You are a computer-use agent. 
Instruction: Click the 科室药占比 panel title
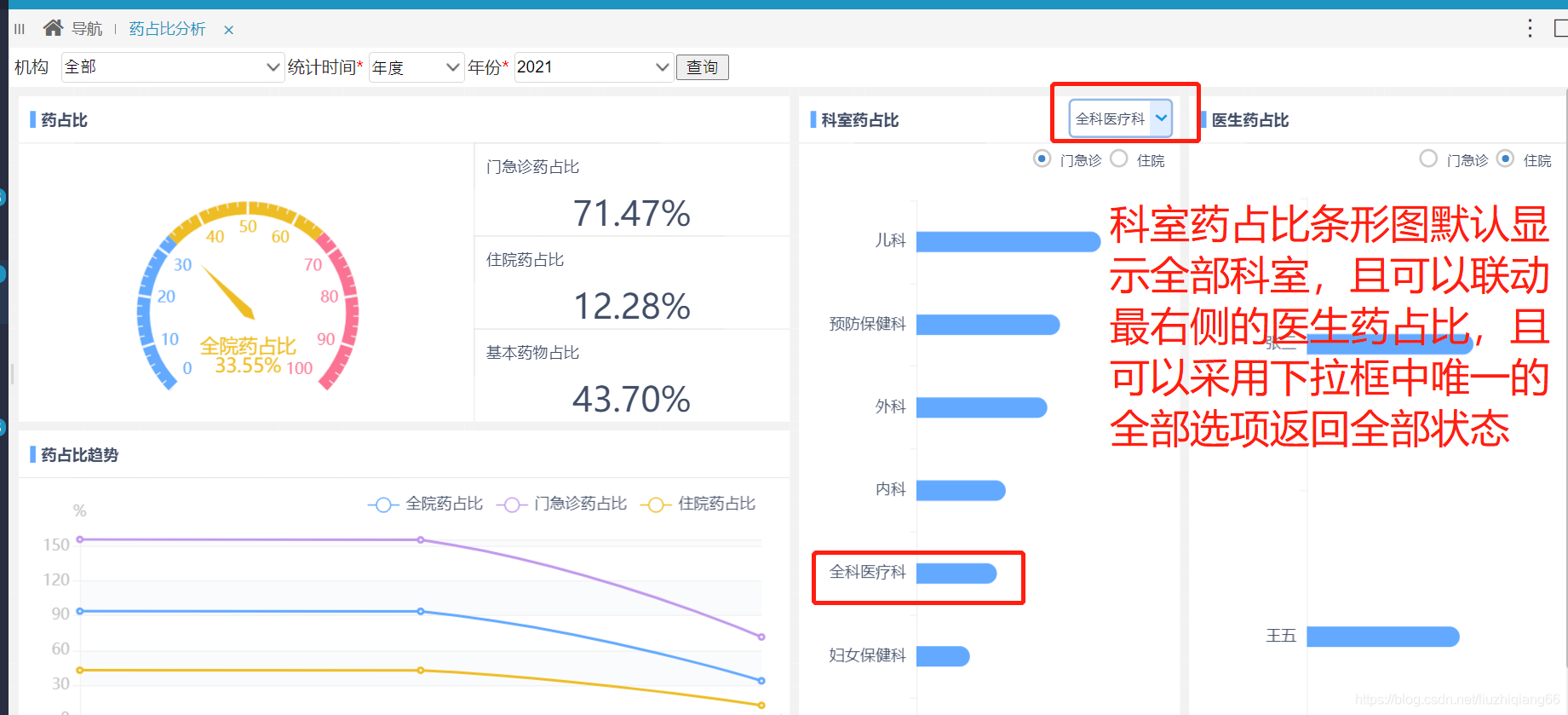pos(860,120)
